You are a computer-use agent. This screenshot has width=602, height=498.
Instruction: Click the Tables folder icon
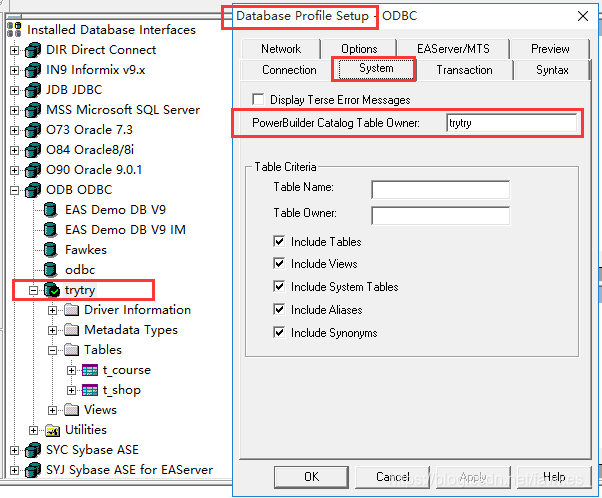point(71,350)
